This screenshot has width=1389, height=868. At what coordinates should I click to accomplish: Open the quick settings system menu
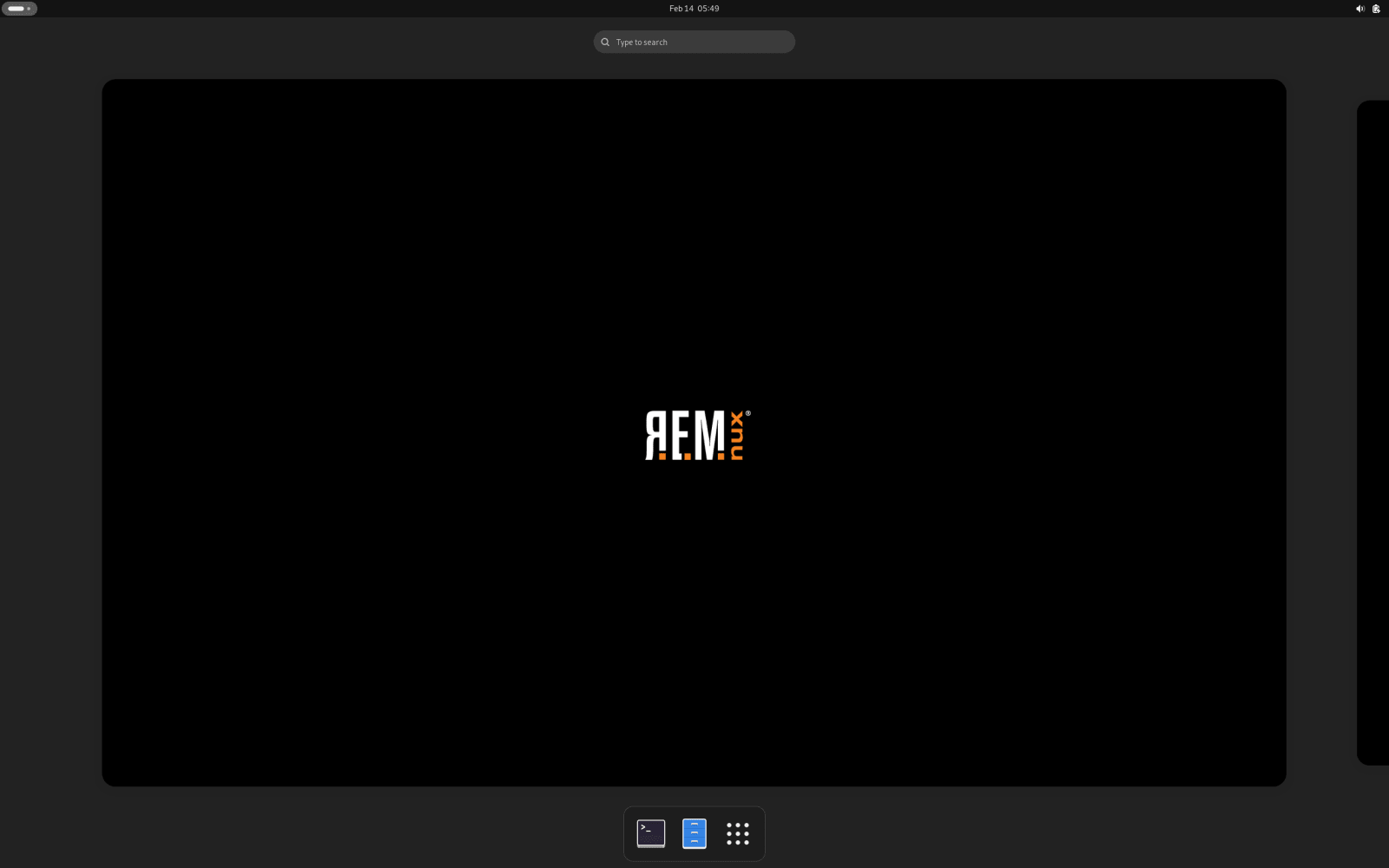[1368, 8]
